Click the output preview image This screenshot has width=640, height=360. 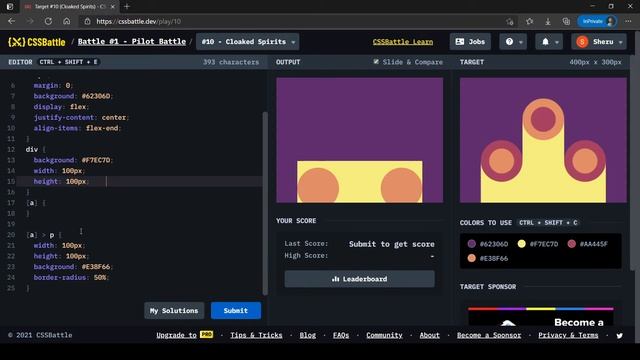click(x=360, y=140)
